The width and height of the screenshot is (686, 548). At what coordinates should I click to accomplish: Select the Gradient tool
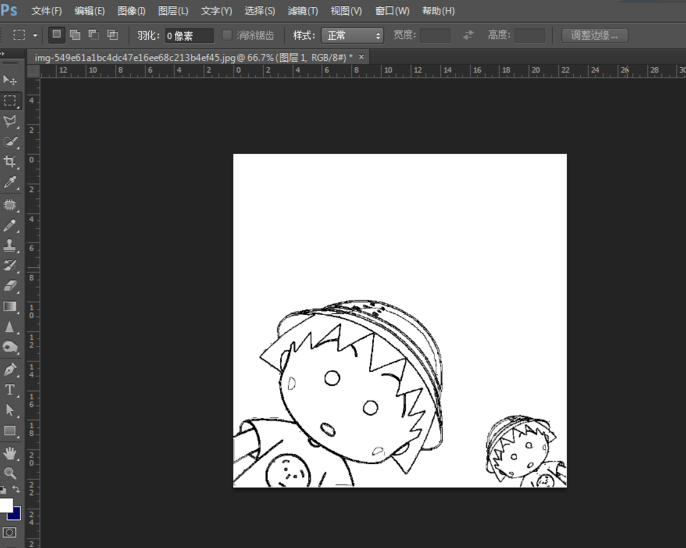click(10, 307)
